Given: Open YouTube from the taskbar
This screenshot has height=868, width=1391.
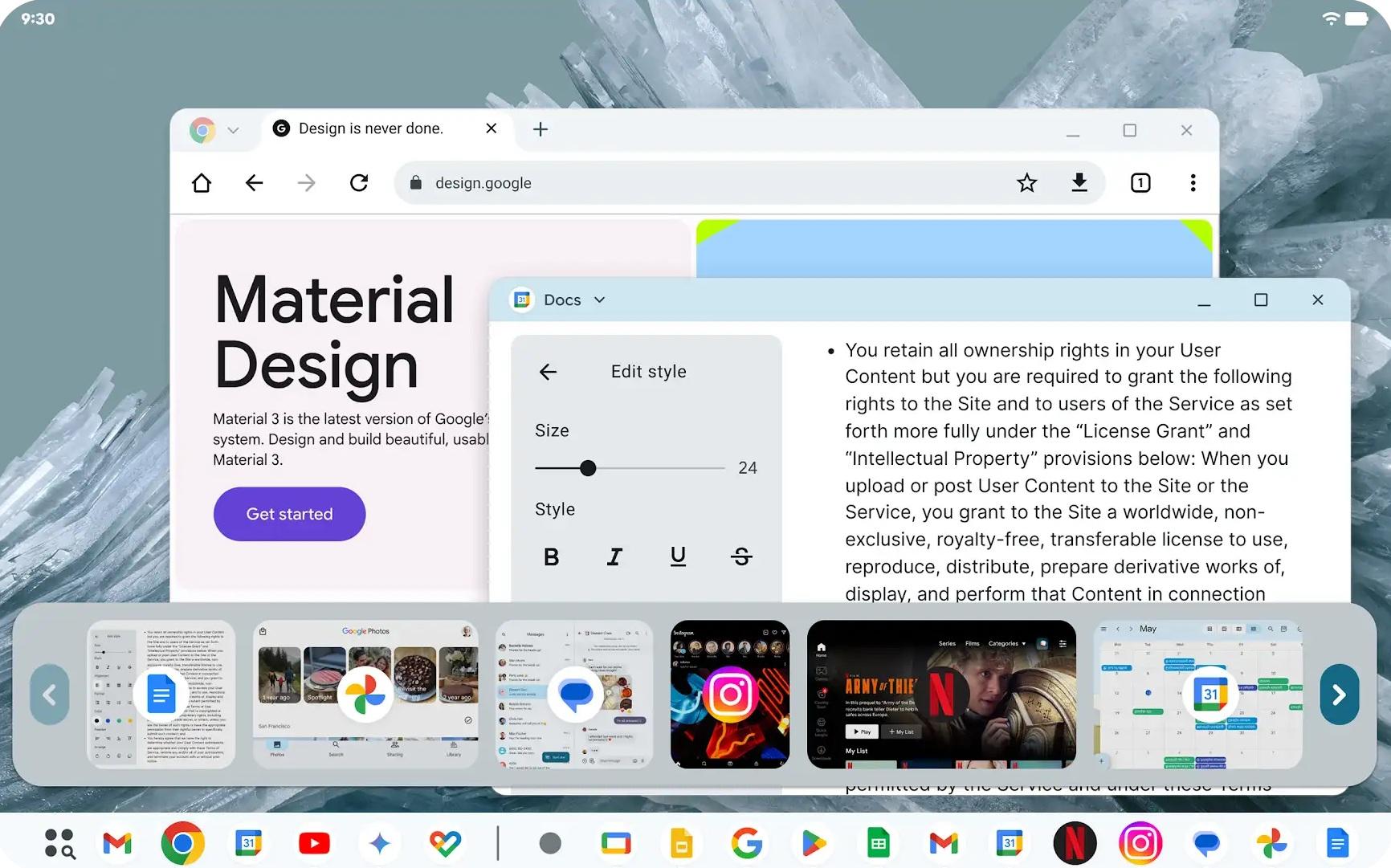Looking at the screenshot, I should pyautogui.click(x=314, y=843).
